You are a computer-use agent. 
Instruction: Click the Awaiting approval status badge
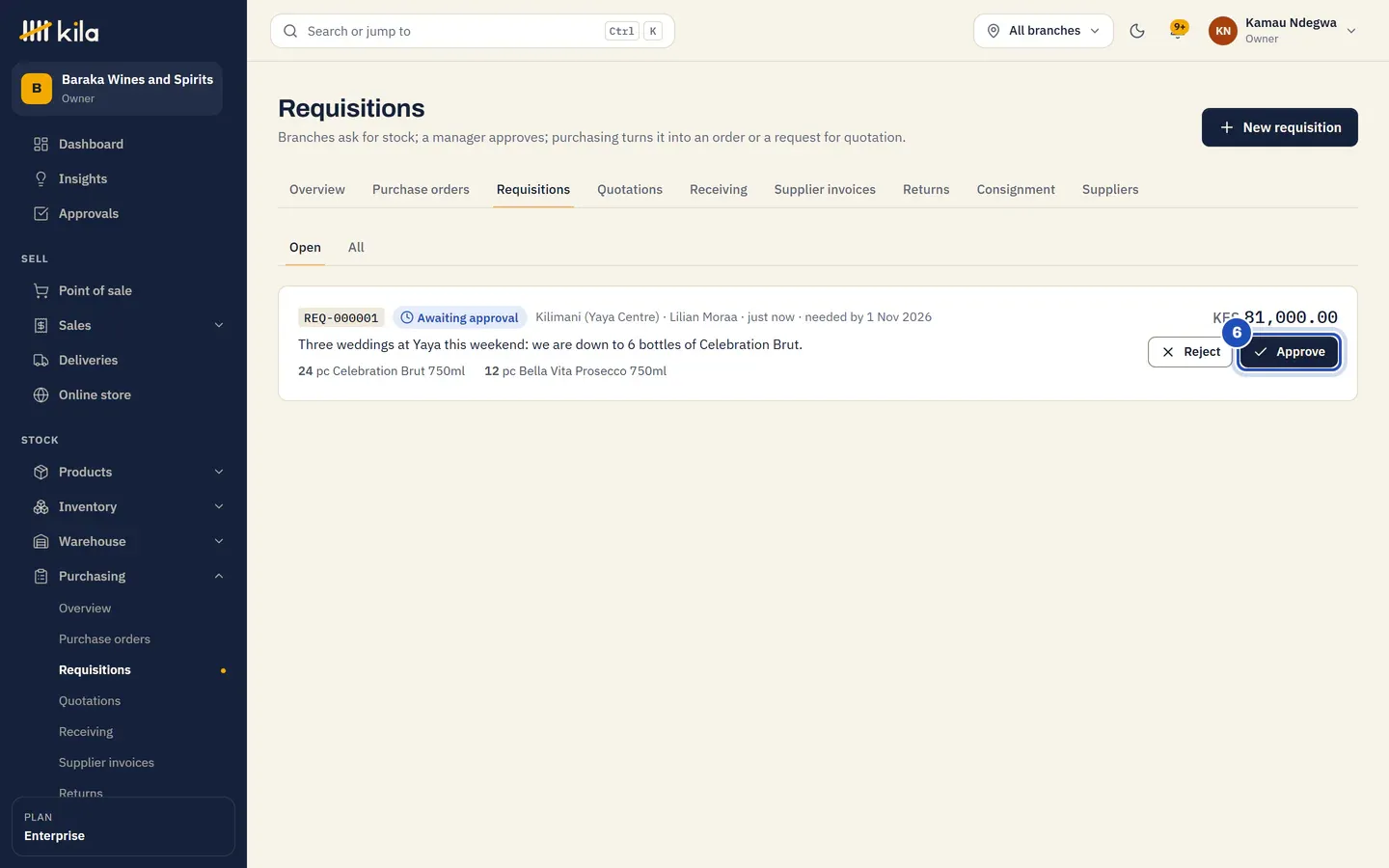(x=459, y=318)
